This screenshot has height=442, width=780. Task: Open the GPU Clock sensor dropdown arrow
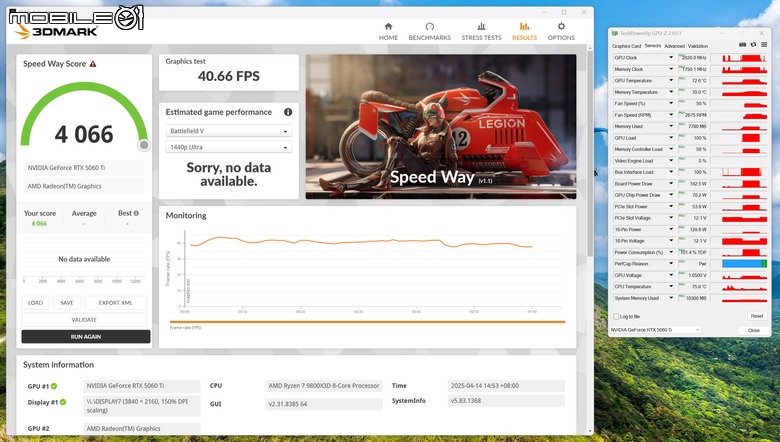(x=671, y=58)
